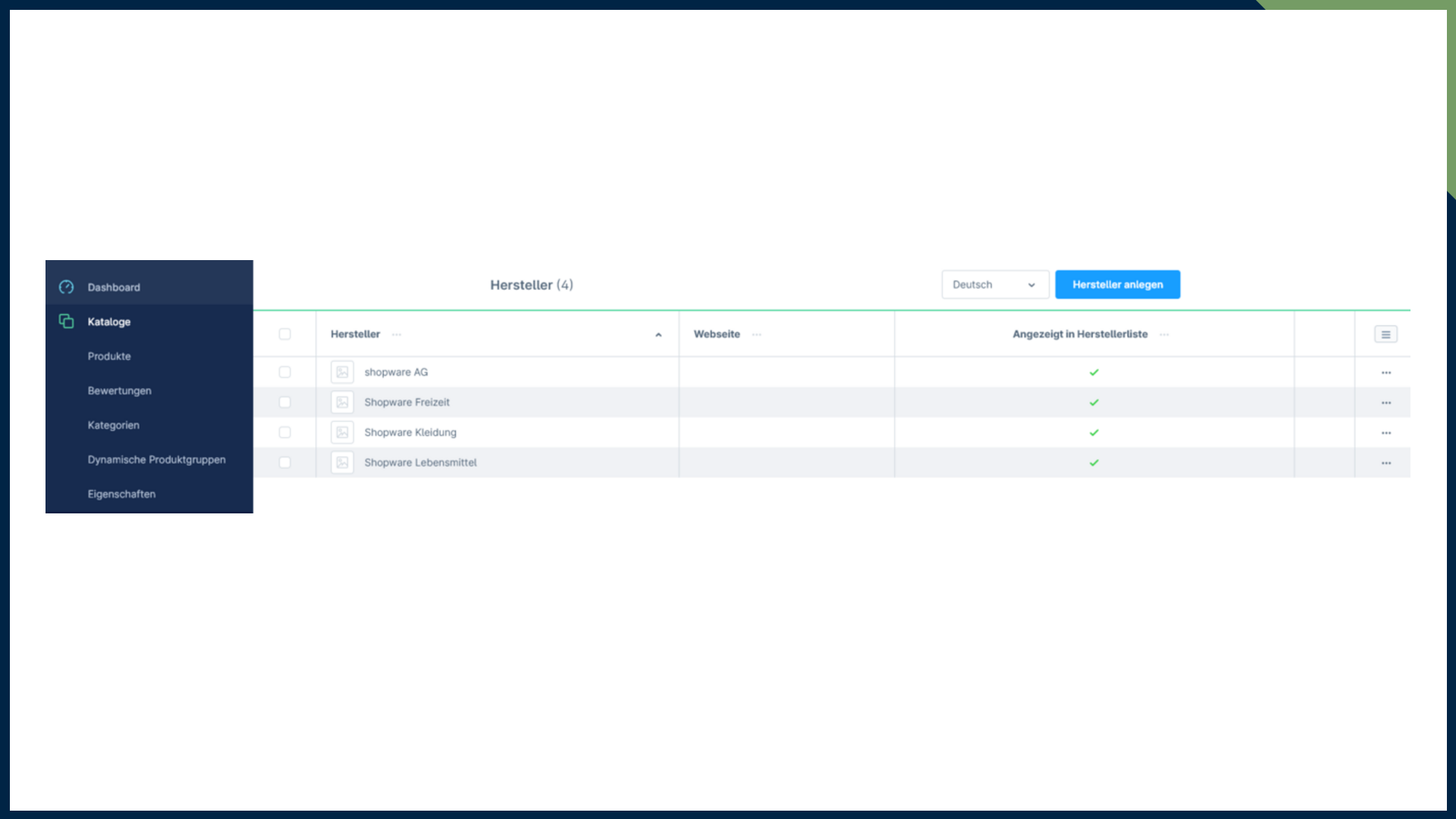Open the Shopware Freizeit manufacturer link
1456x819 pixels.
click(x=406, y=403)
